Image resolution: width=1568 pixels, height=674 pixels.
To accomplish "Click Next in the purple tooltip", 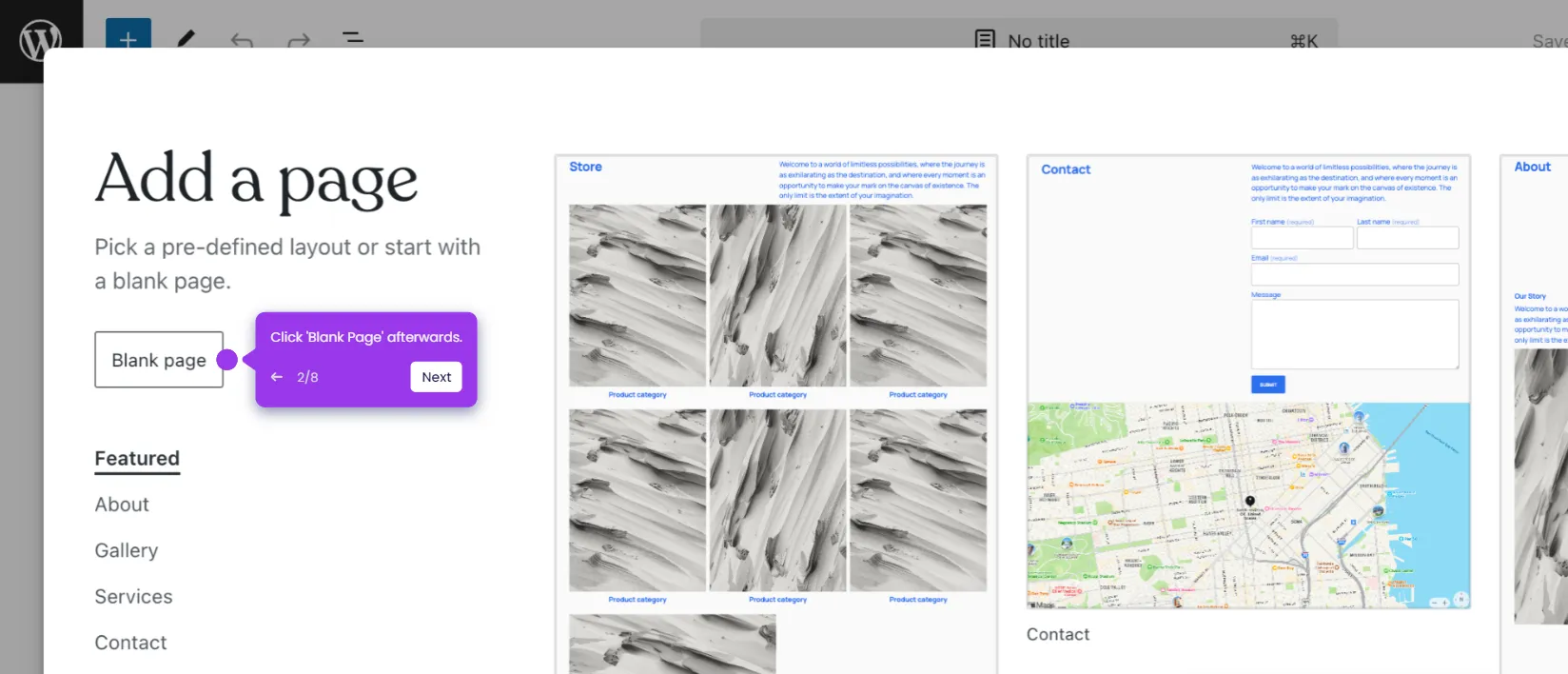I will point(437,377).
